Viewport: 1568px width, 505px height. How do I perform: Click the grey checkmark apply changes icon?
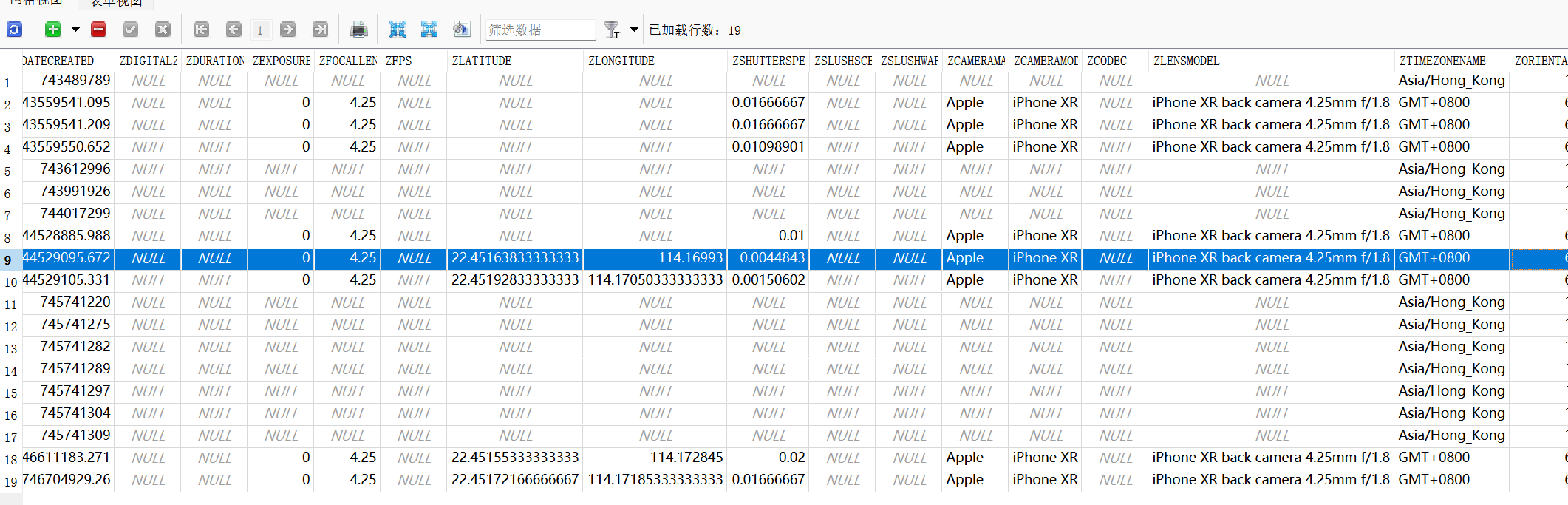click(131, 30)
